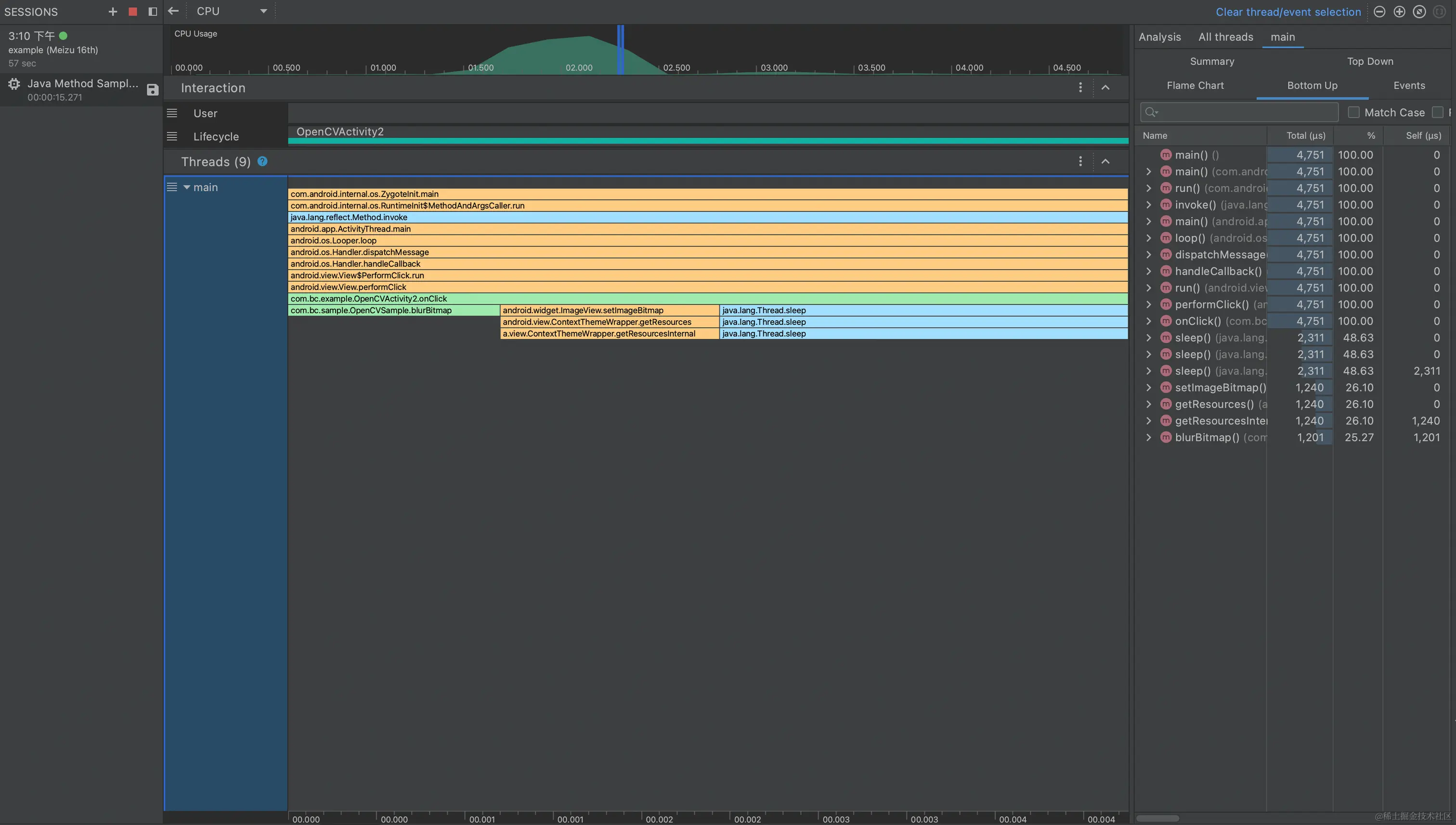1456x825 pixels.
Task: Open the Threads section three-dot options menu
Action: click(x=1080, y=161)
